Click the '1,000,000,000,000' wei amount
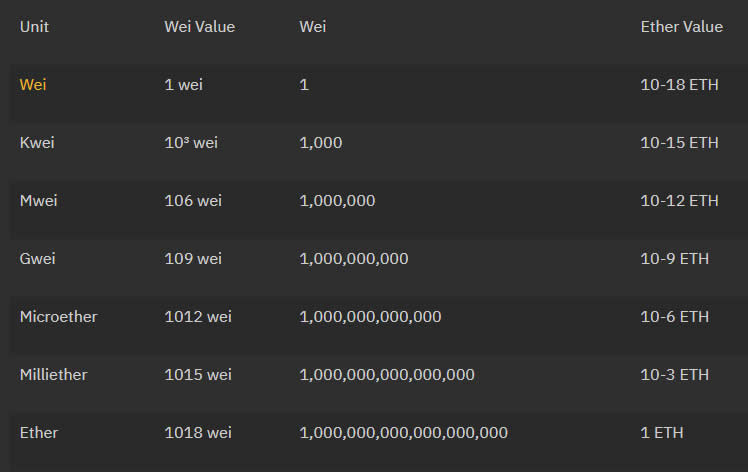Screen dimensions: 748x472 click(x=370, y=317)
